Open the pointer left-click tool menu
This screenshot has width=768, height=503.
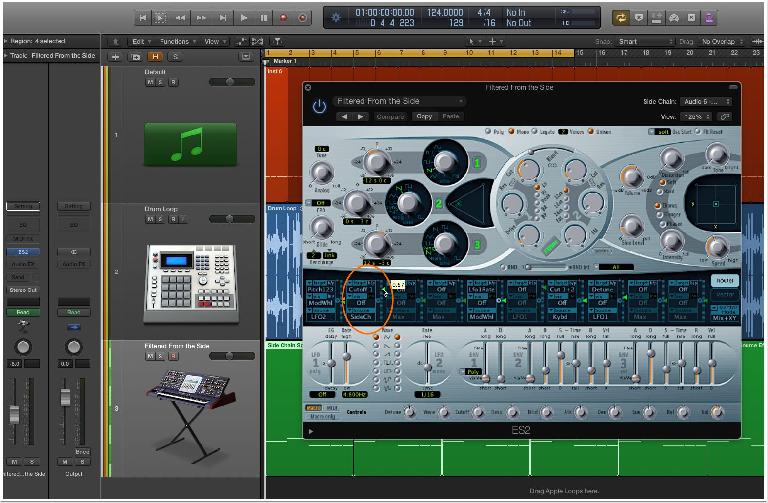coord(473,42)
